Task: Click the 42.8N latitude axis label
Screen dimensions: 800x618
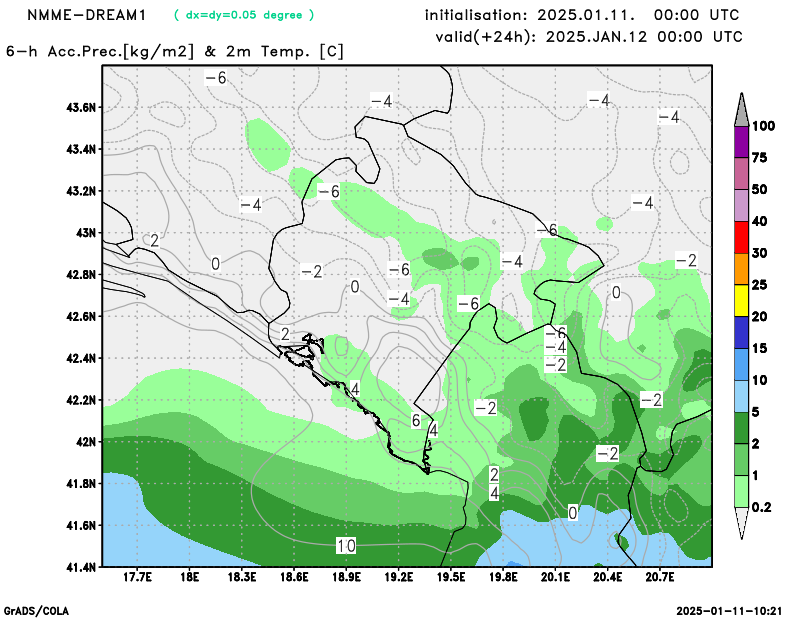Action: tap(81, 275)
